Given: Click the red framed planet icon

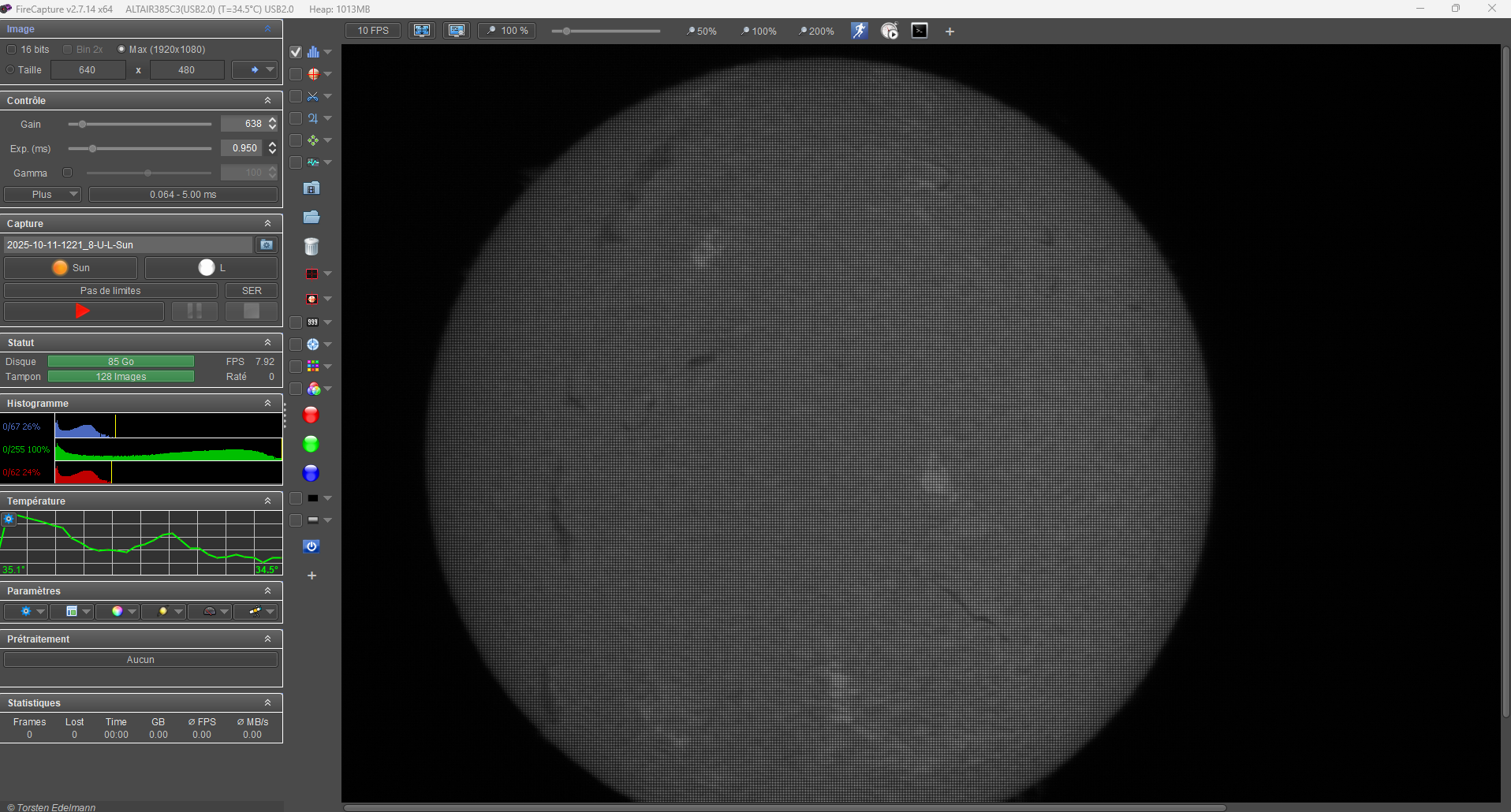Looking at the screenshot, I should tap(312, 299).
